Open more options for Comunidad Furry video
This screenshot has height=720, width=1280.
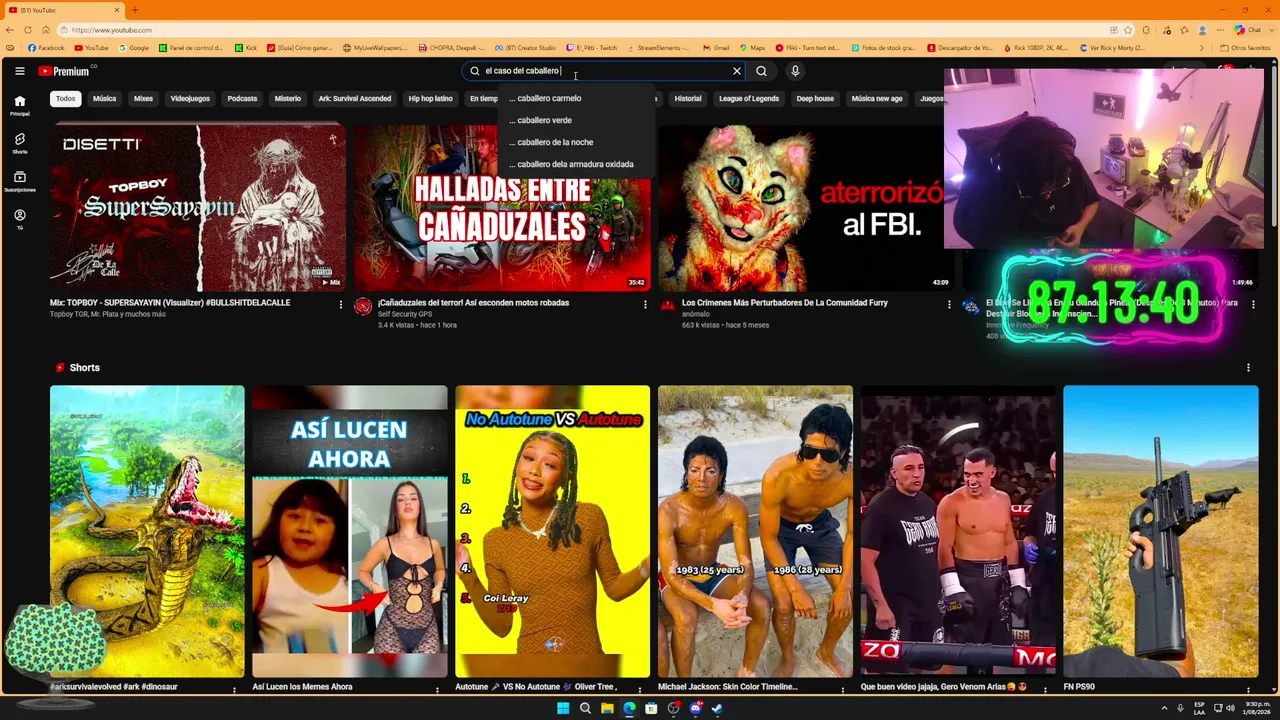pyautogui.click(x=948, y=304)
